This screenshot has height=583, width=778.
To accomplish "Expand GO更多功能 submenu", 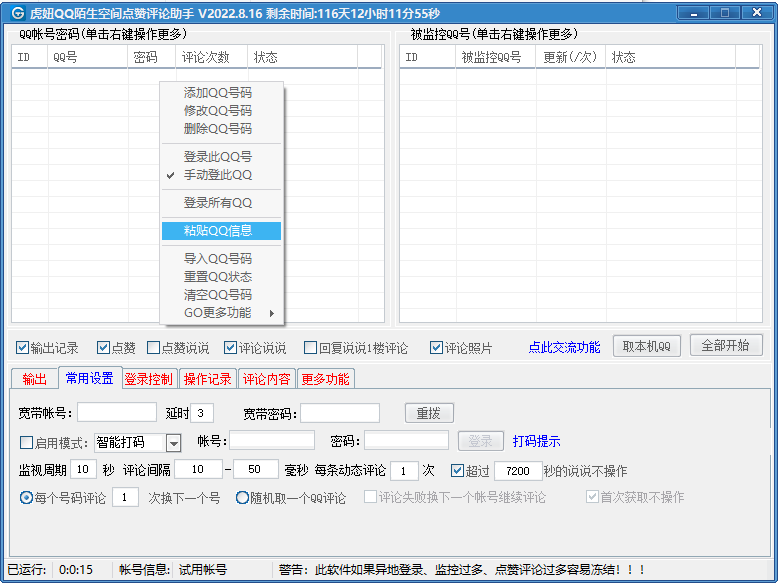I will coord(221,313).
